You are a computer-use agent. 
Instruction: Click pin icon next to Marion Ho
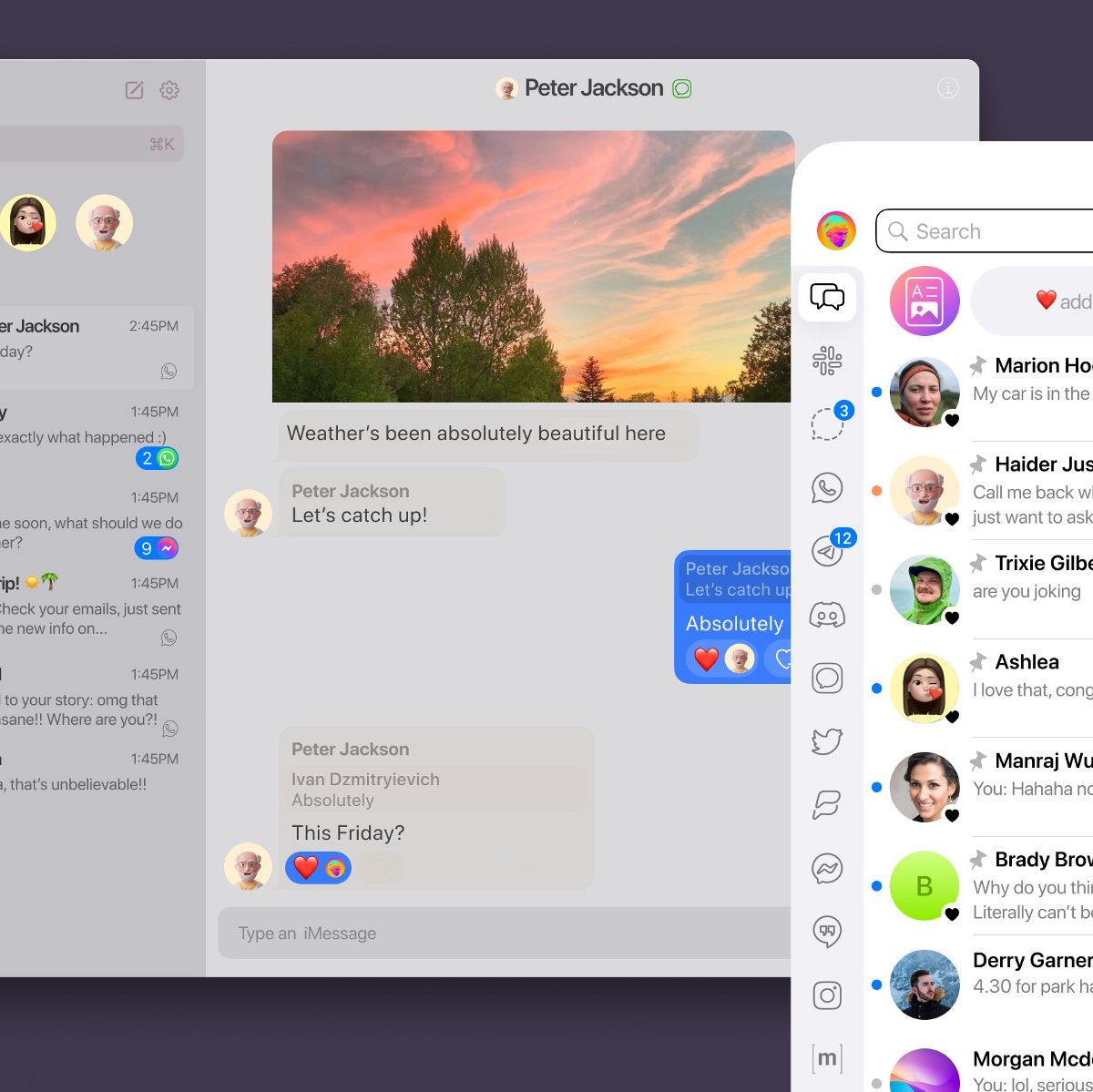(978, 365)
